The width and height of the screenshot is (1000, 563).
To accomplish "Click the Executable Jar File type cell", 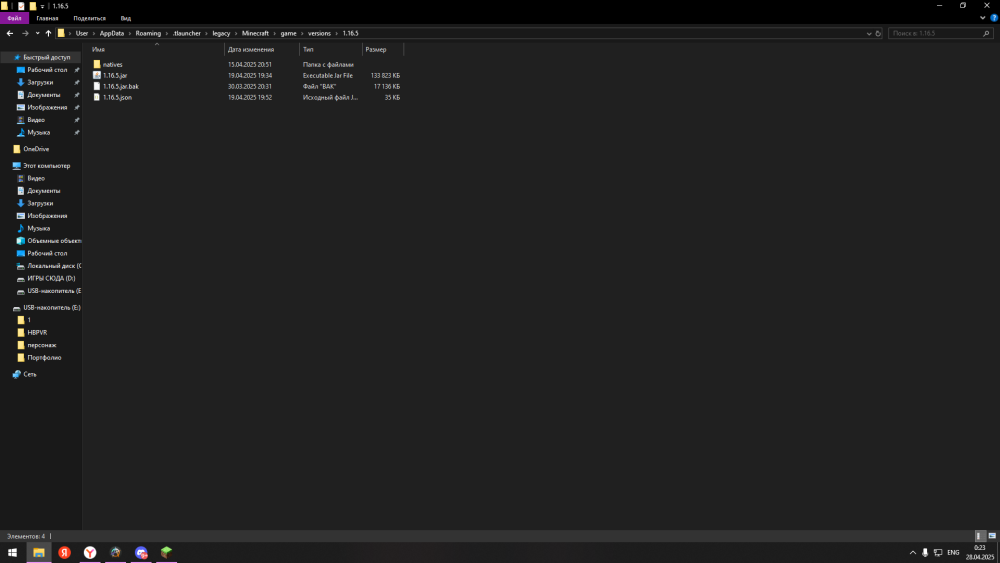I will (328, 75).
